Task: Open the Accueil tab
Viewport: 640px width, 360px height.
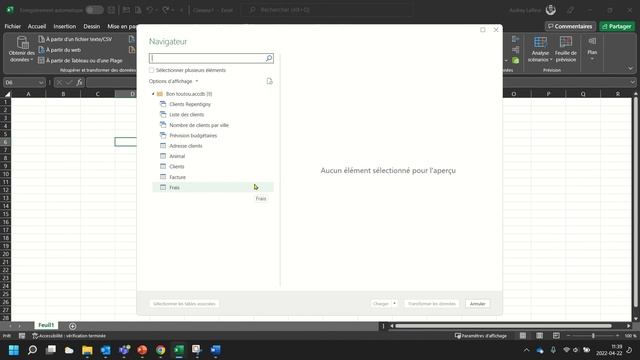Action: (37, 26)
